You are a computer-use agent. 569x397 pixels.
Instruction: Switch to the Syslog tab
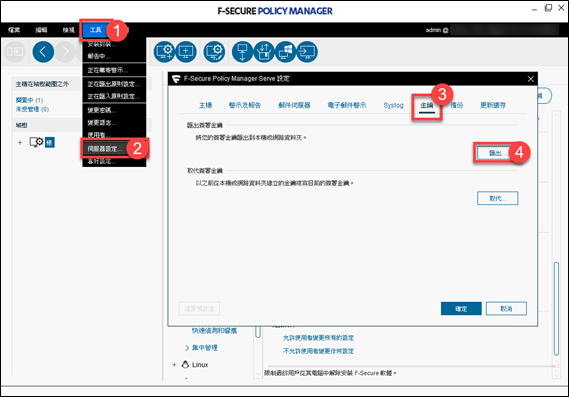coord(393,105)
